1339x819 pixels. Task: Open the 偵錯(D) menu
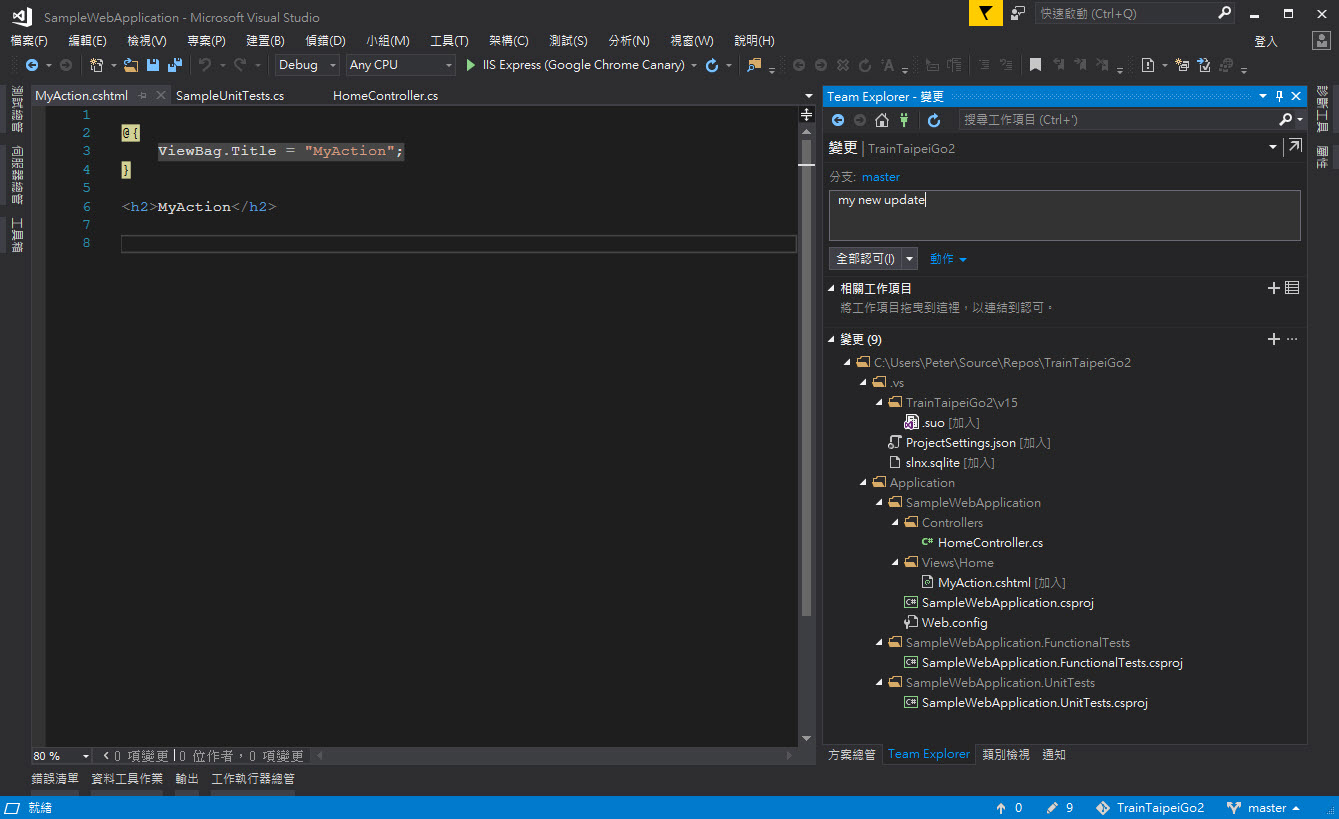[x=325, y=41]
